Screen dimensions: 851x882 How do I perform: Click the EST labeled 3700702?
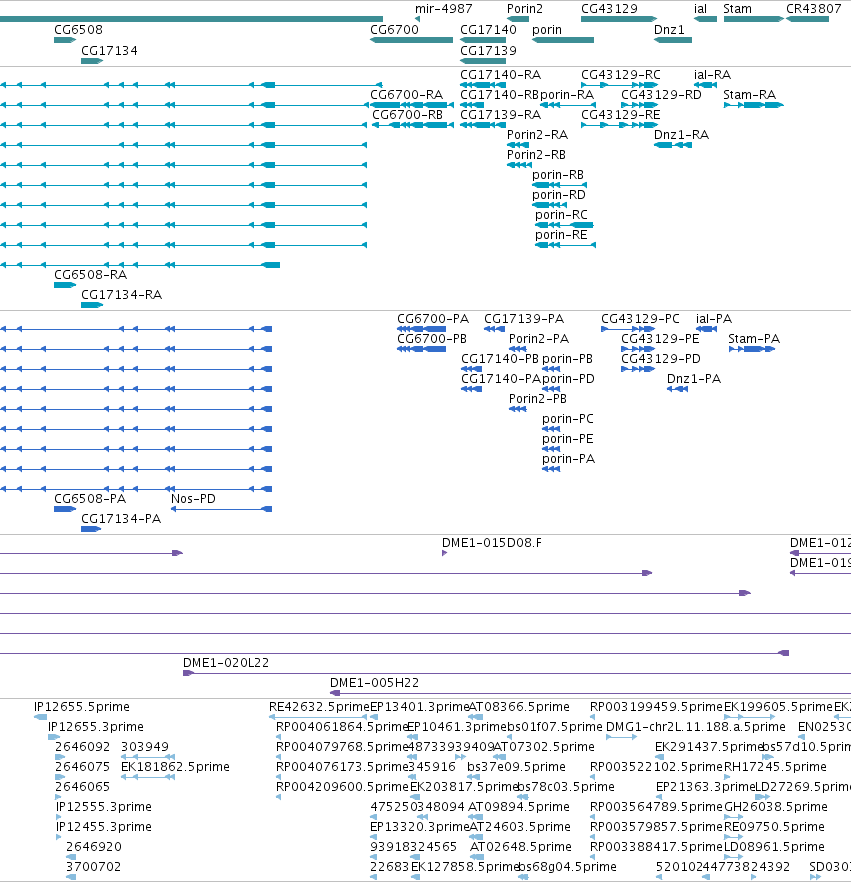pos(93,867)
